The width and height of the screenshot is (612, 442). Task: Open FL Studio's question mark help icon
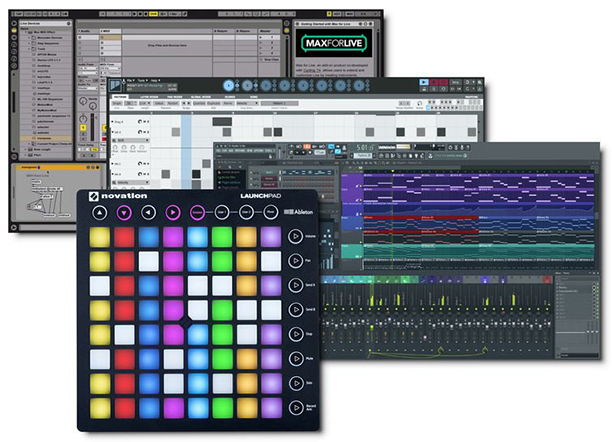[468, 147]
